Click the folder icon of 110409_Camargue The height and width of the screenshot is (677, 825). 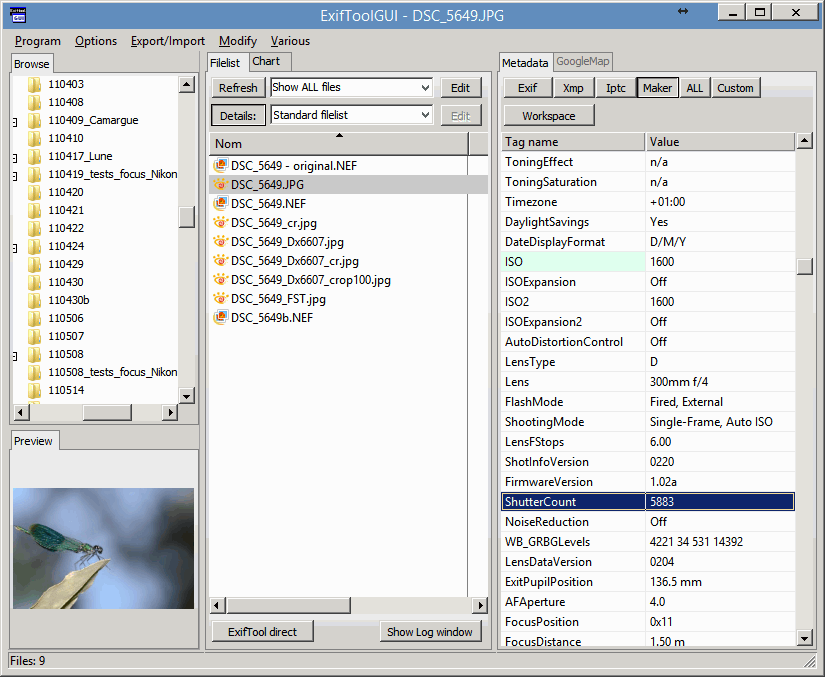(35, 120)
